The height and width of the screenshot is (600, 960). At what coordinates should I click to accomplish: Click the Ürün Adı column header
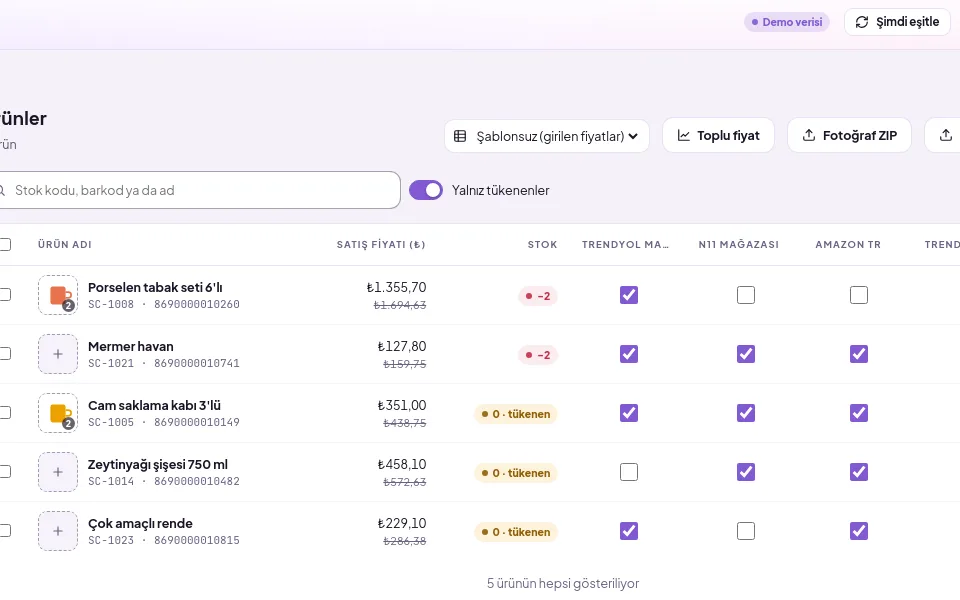pos(64,244)
